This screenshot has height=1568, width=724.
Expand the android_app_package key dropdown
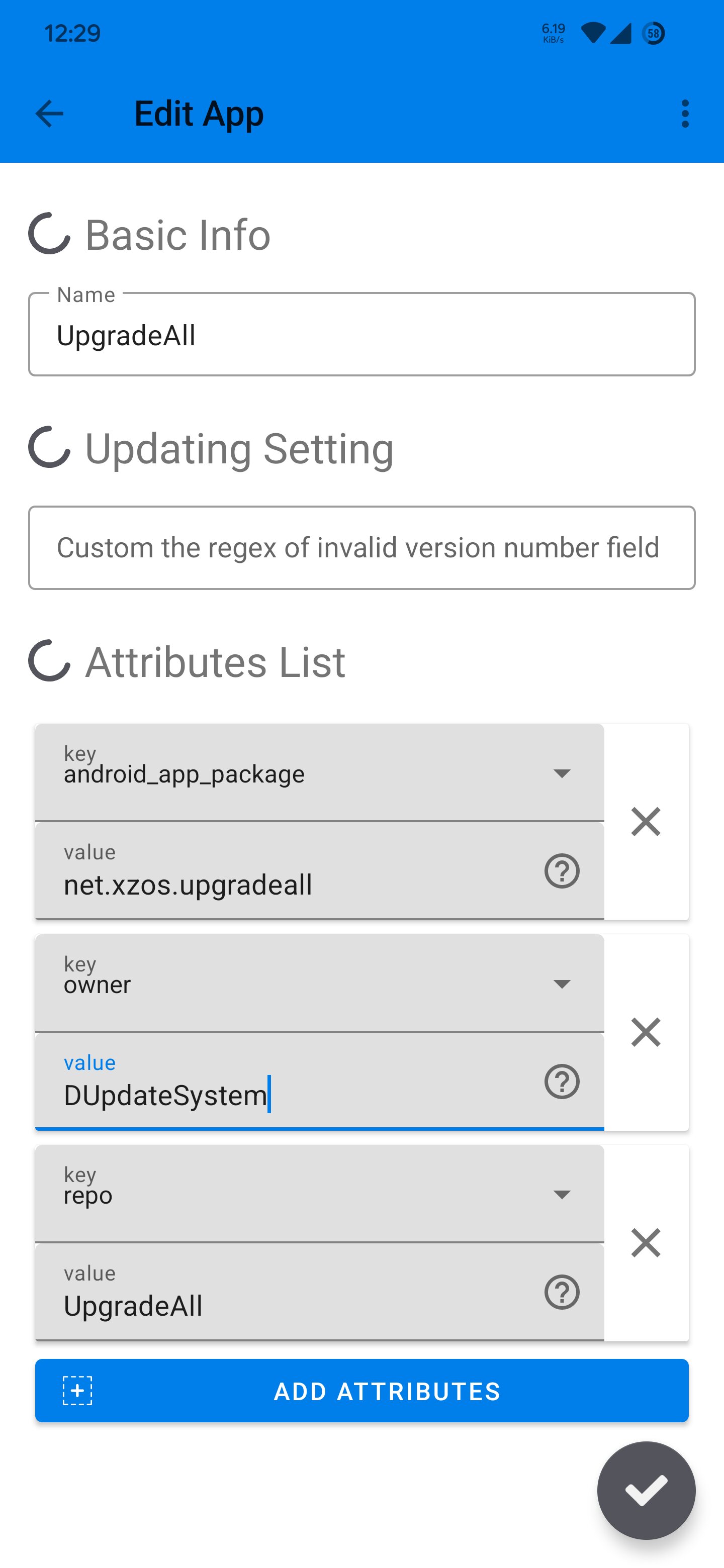562,773
